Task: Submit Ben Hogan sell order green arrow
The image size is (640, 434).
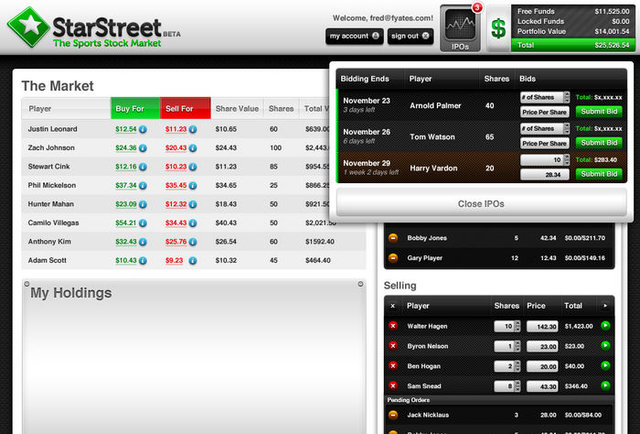Action: click(605, 365)
